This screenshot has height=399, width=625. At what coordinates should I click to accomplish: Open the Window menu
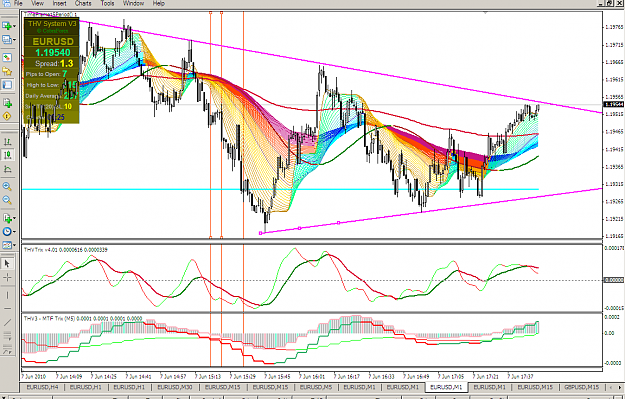(133, 3)
